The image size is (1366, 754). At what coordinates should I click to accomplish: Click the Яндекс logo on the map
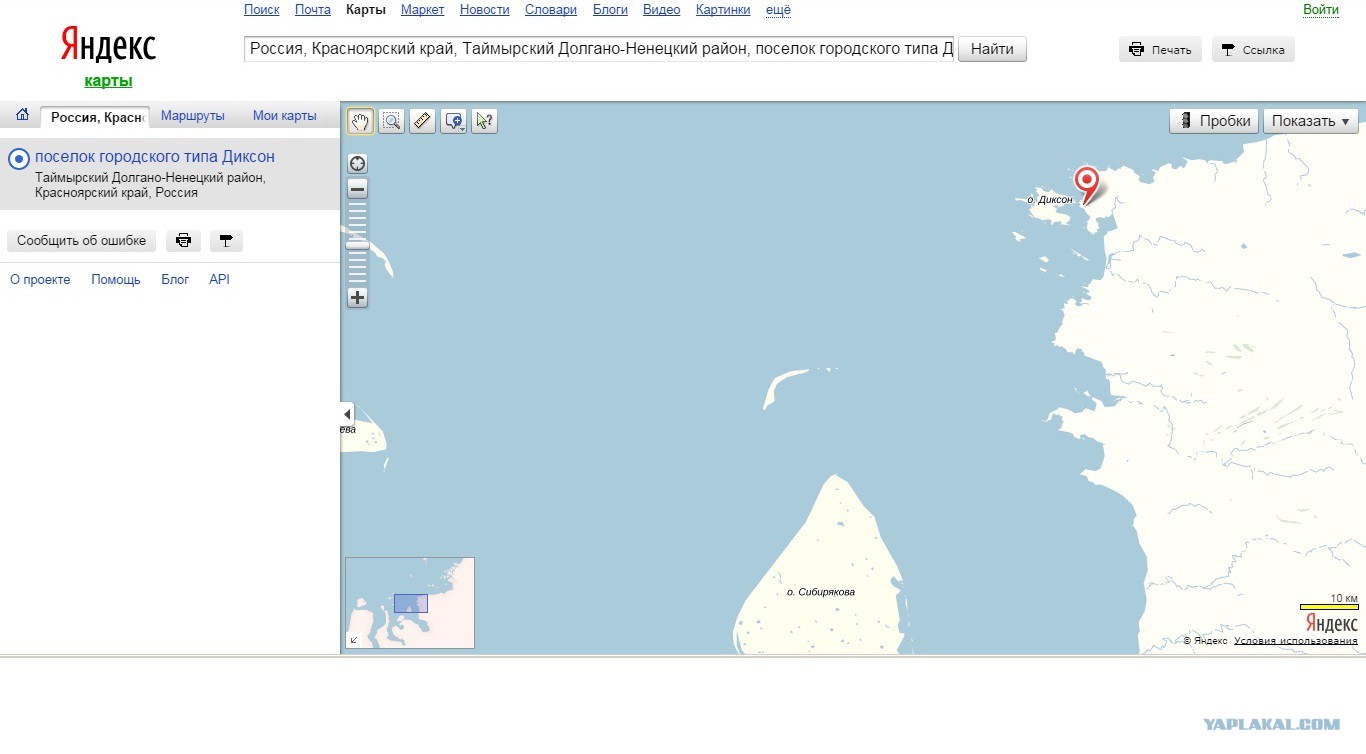(x=1332, y=623)
